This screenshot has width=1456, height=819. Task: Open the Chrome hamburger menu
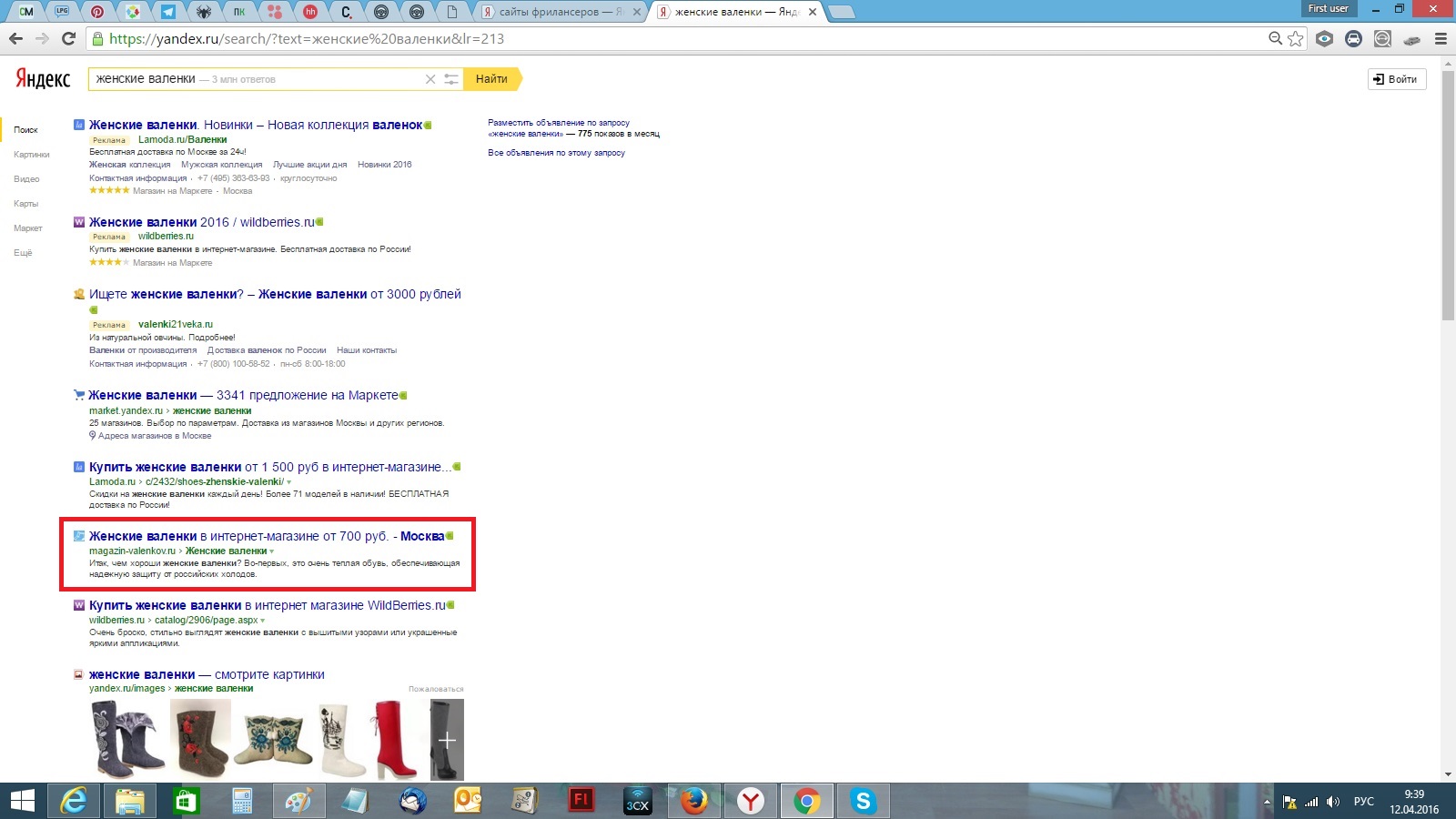click(1441, 38)
